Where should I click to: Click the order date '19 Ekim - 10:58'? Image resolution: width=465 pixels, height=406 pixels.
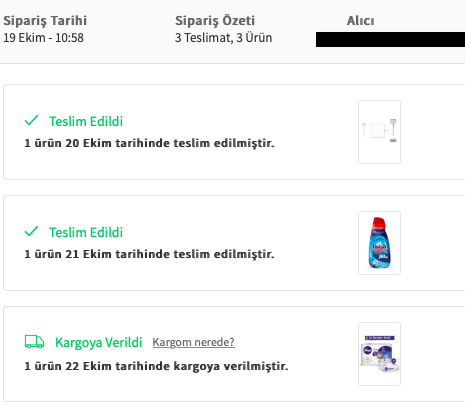click(43, 38)
